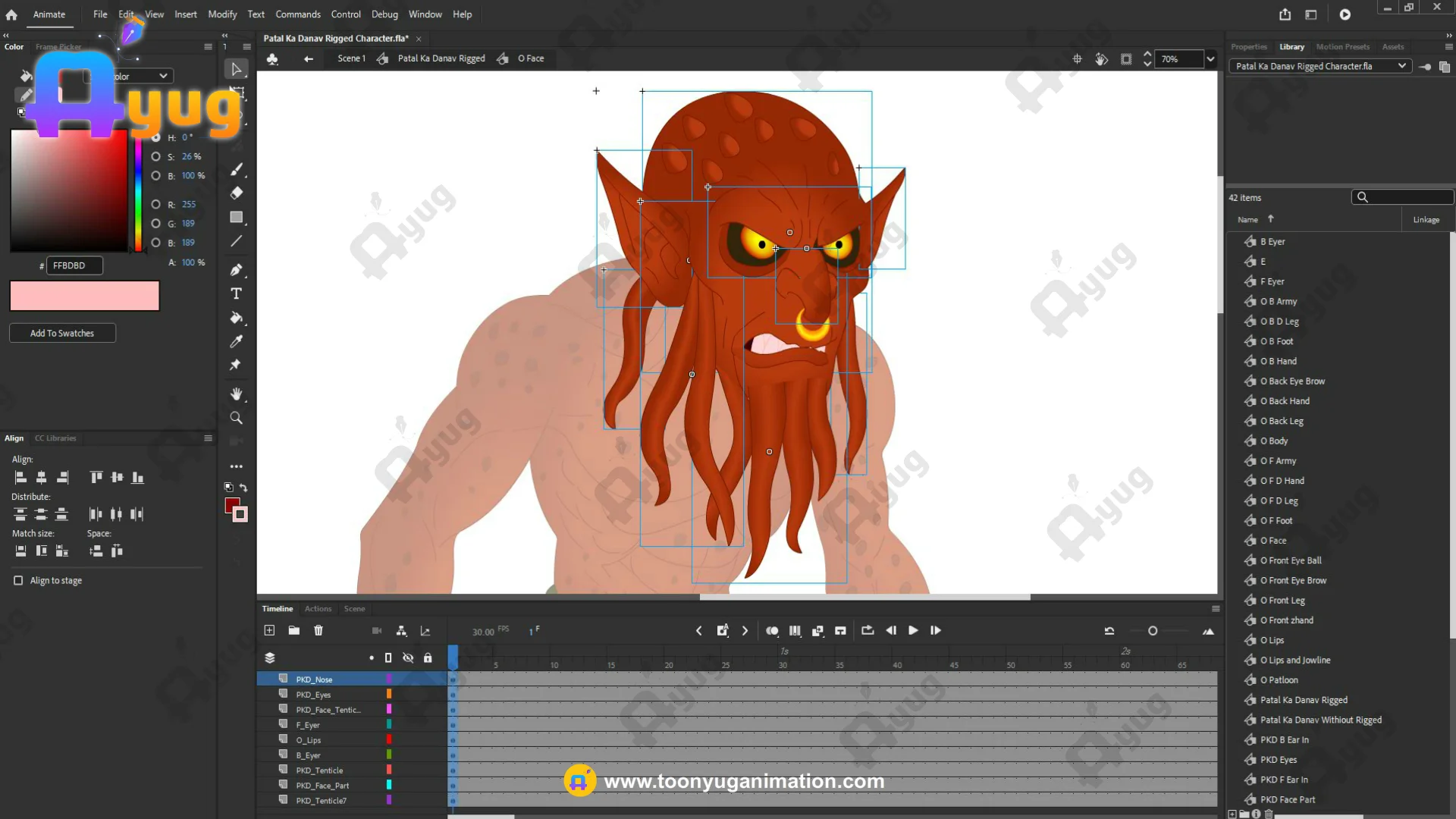Switch to the Properties tab

pyautogui.click(x=1248, y=47)
